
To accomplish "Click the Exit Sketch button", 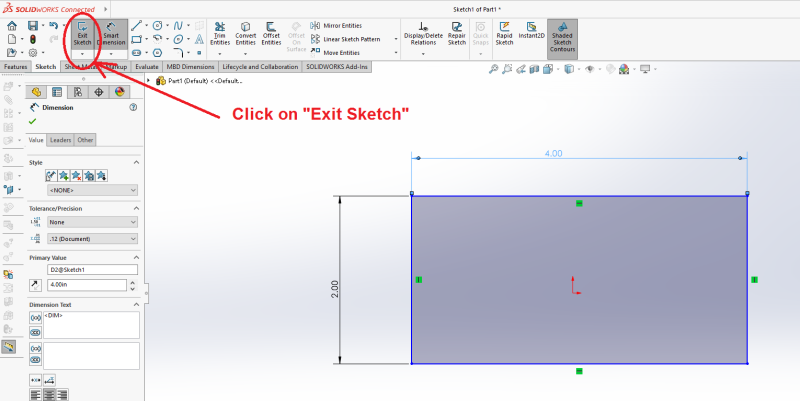I will click(x=82, y=34).
